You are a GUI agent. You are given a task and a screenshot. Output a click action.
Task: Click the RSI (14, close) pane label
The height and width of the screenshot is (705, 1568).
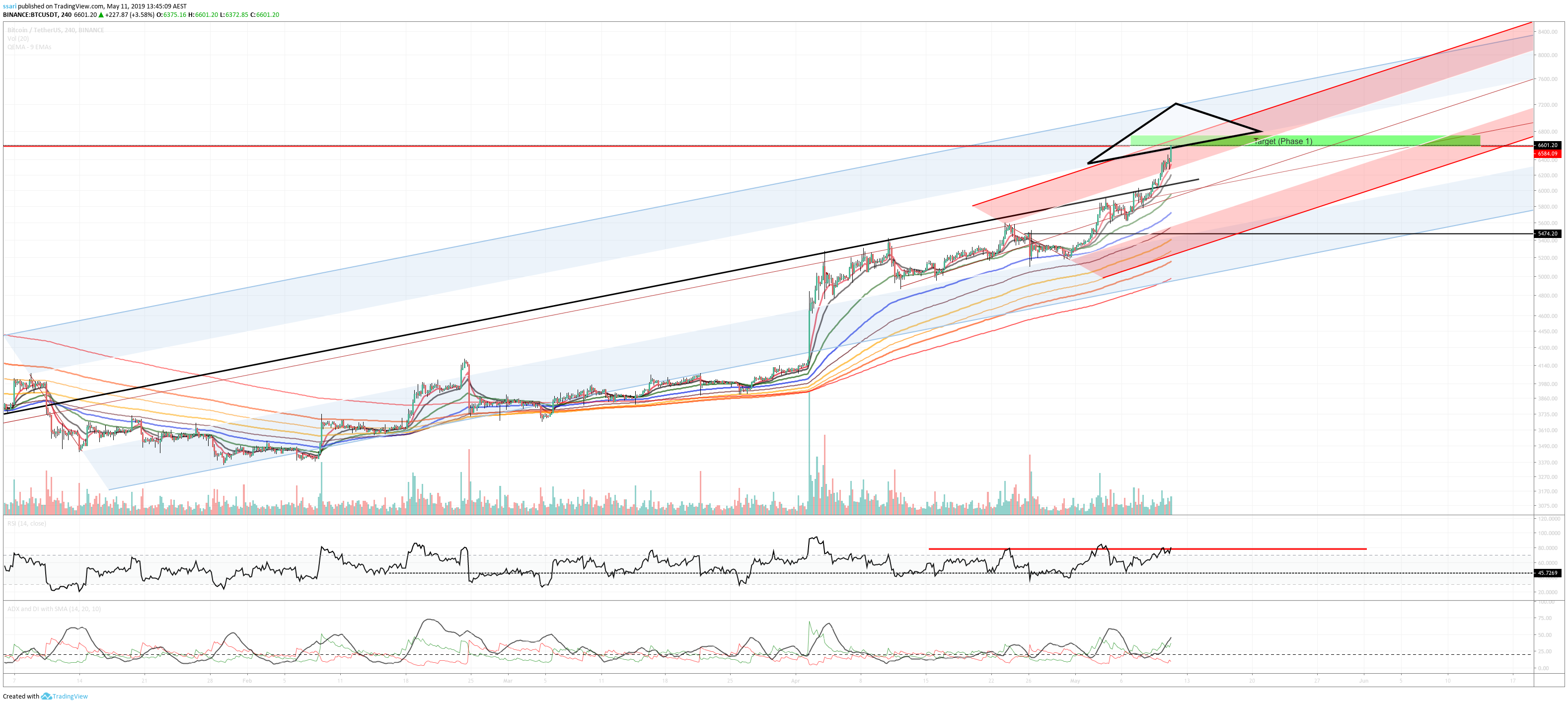(26, 524)
